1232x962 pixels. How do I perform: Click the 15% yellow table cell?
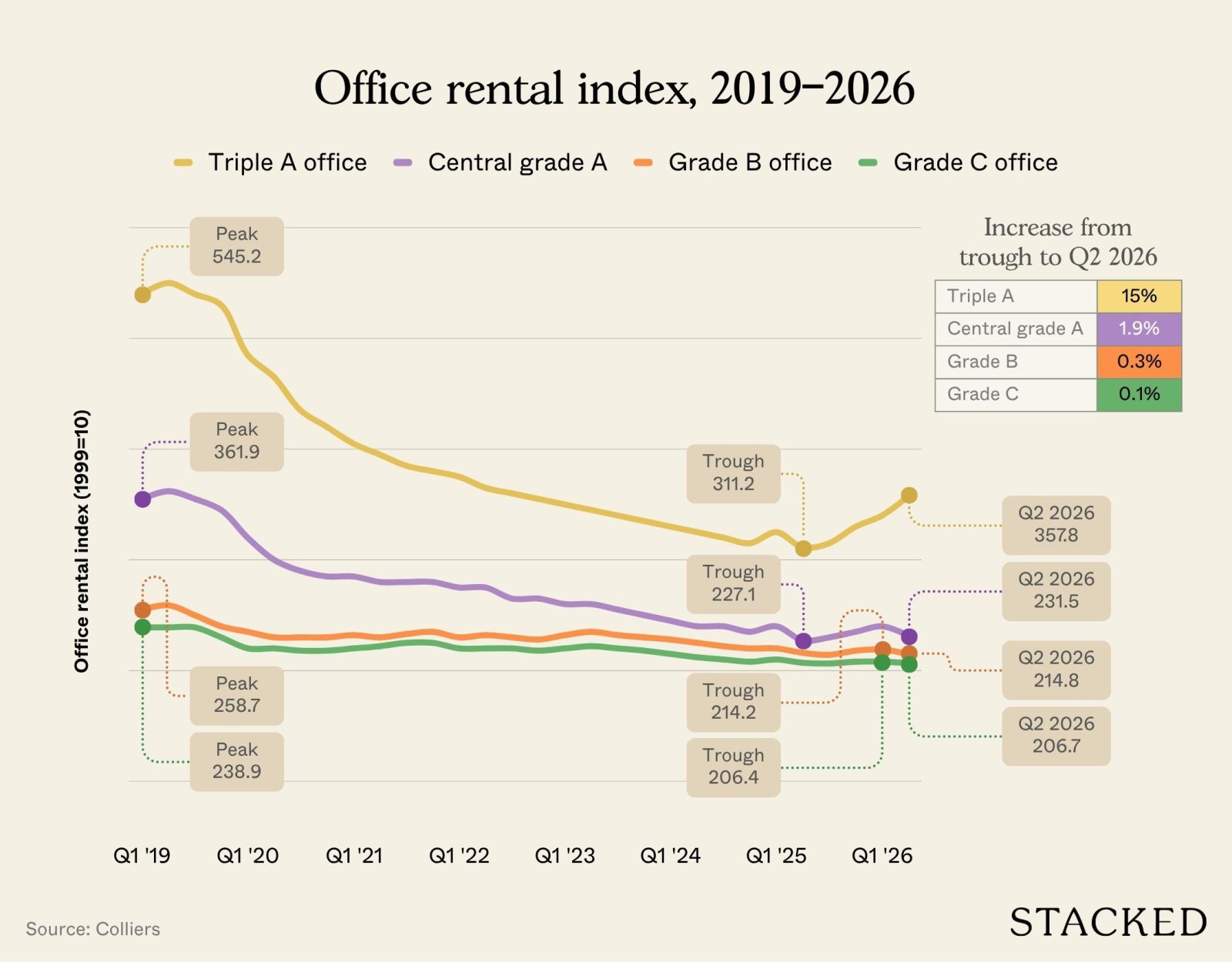(1139, 296)
